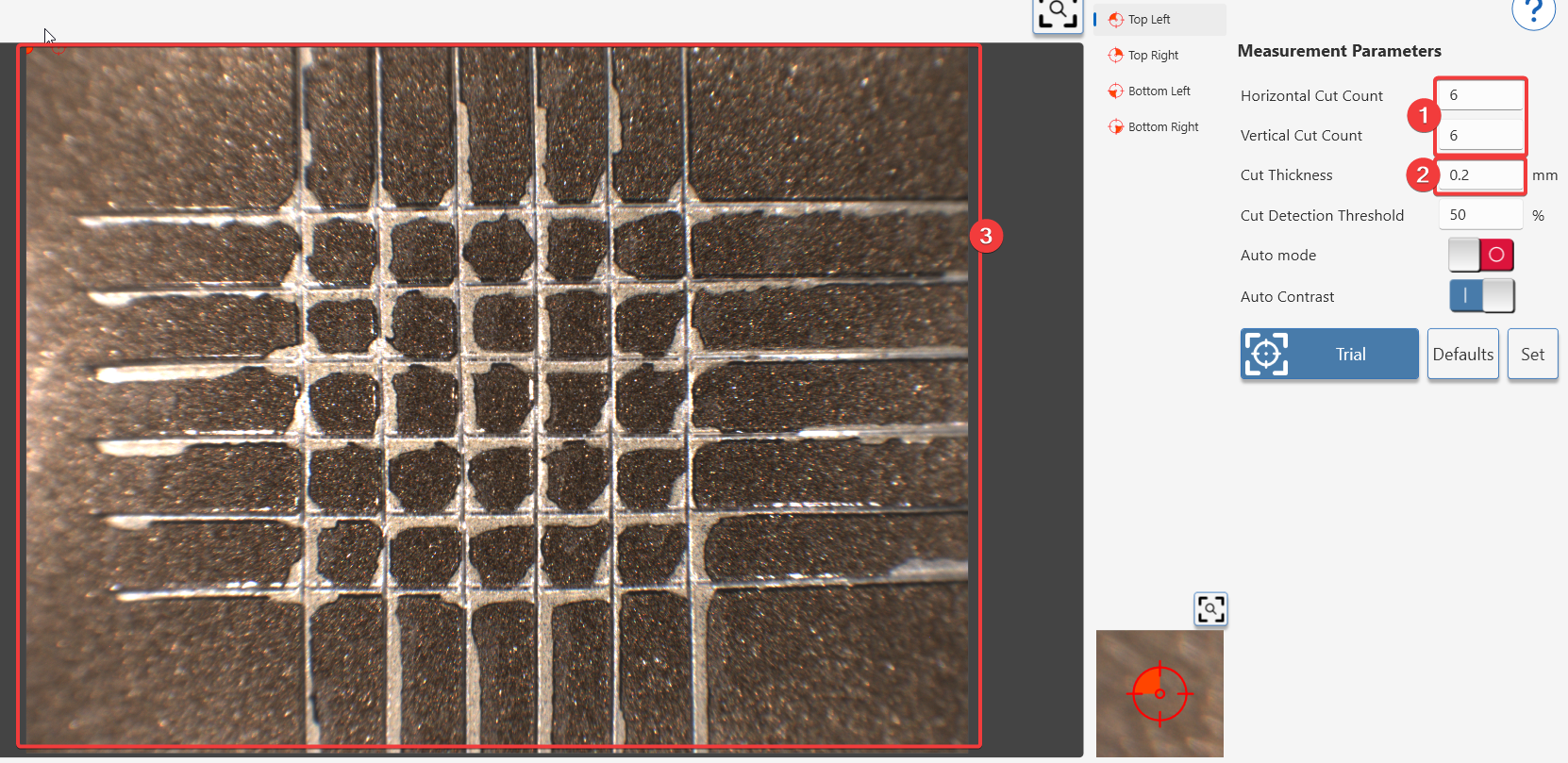Screen dimensions: 1568x763
Task: Click the Horizontal Cut Count field
Action: tap(1479, 95)
